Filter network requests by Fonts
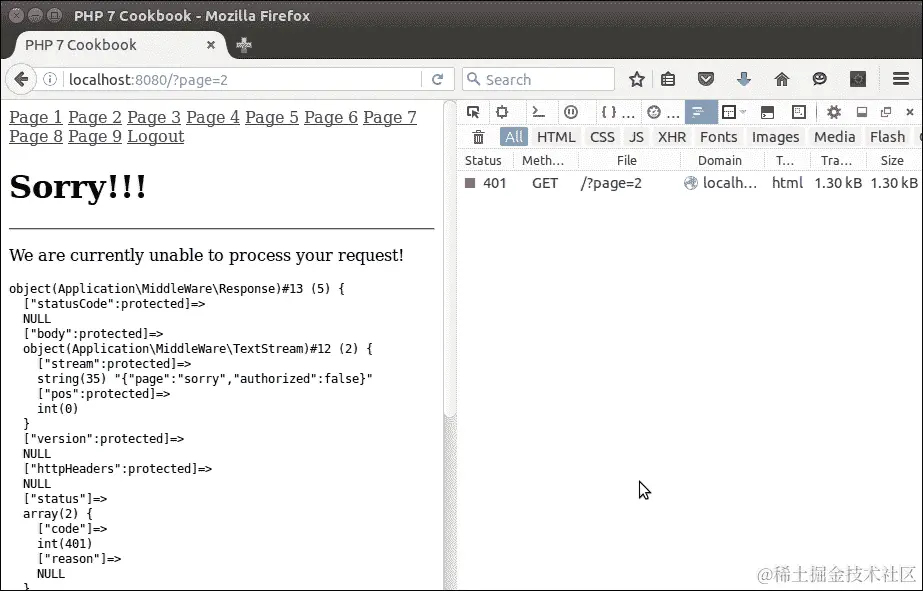The image size is (923, 591). point(719,137)
